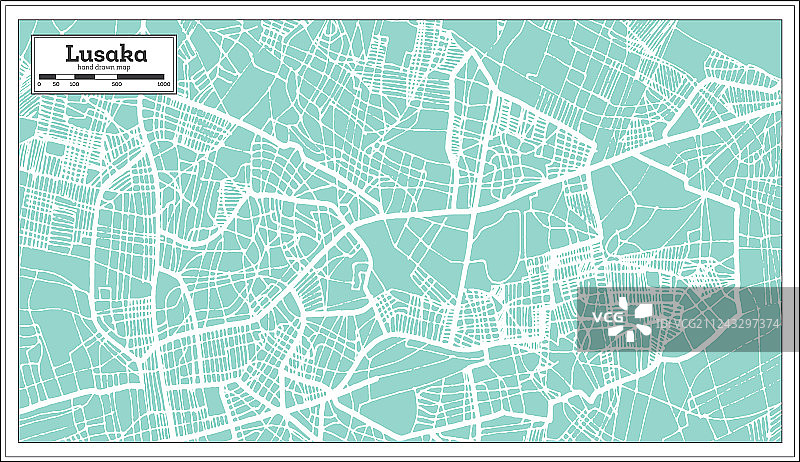Click white scale segment between 50 and 100
The width and height of the screenshot is (800, 462).
click(x=65, y=77)
